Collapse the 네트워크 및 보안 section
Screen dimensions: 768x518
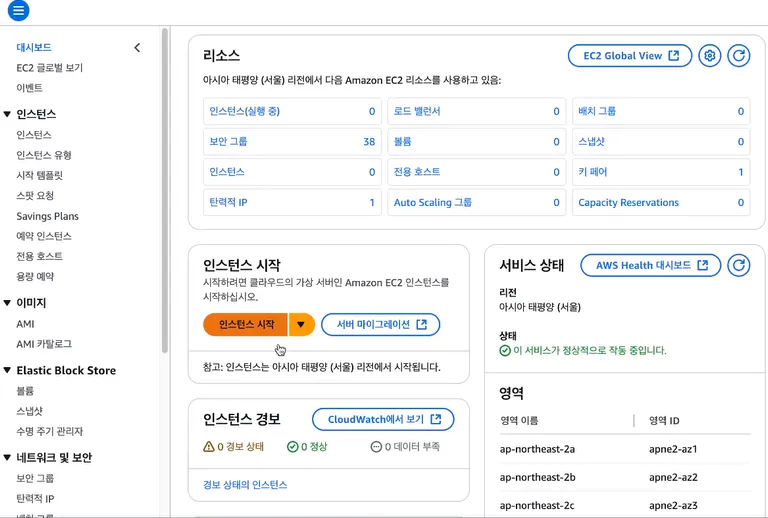coord(8,457)
